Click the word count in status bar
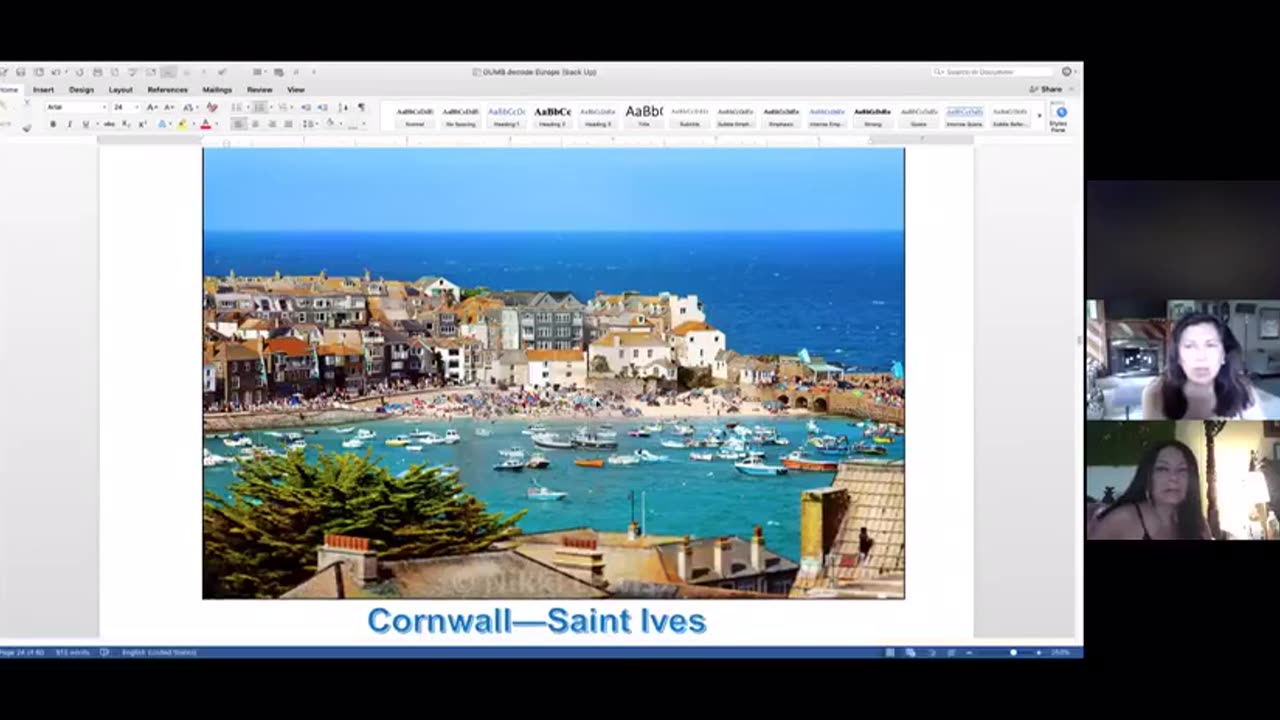Screen dimensions: 1280x720 pyautogui.click(x=73, y=652)
